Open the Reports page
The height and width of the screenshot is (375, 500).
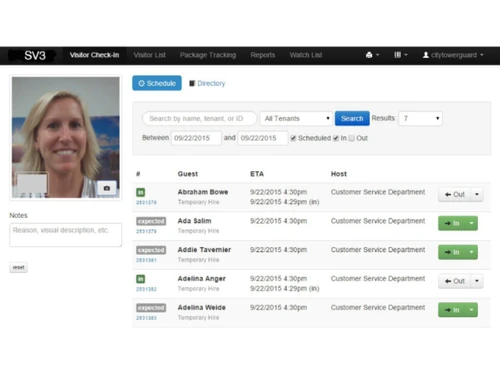(263, 55)
